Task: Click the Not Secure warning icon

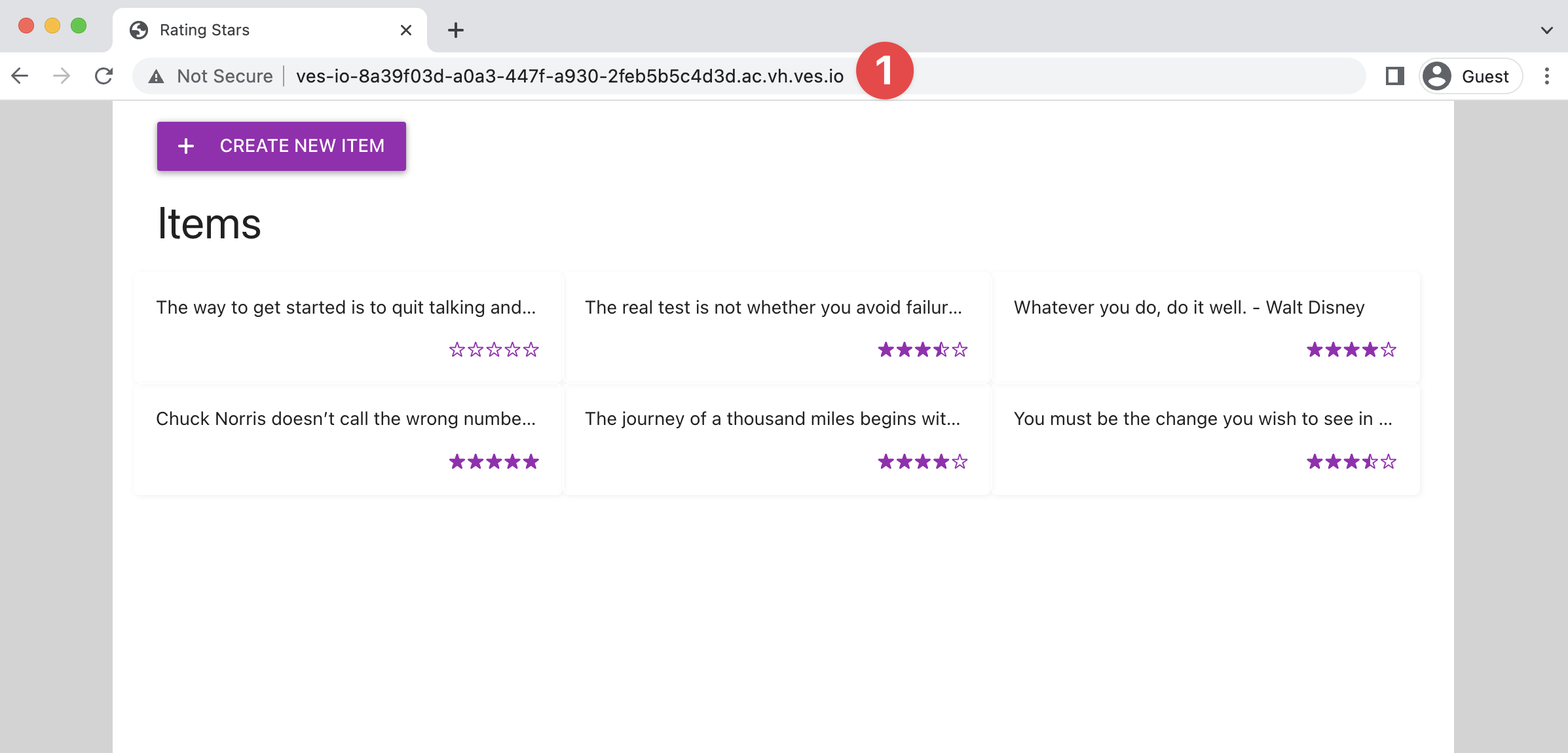Action: pyautogui.click(x=156, y=77)
